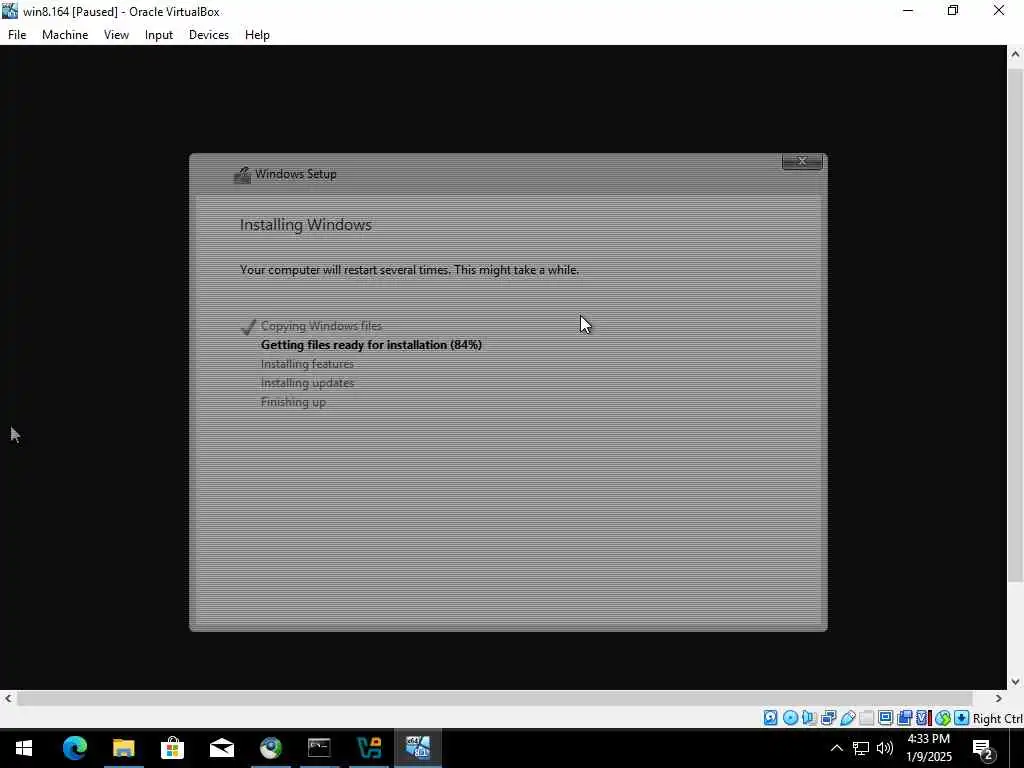Click the recording status icon
Image resolution: width=1024 pixels, height=768 pixels.
point(904,718)
